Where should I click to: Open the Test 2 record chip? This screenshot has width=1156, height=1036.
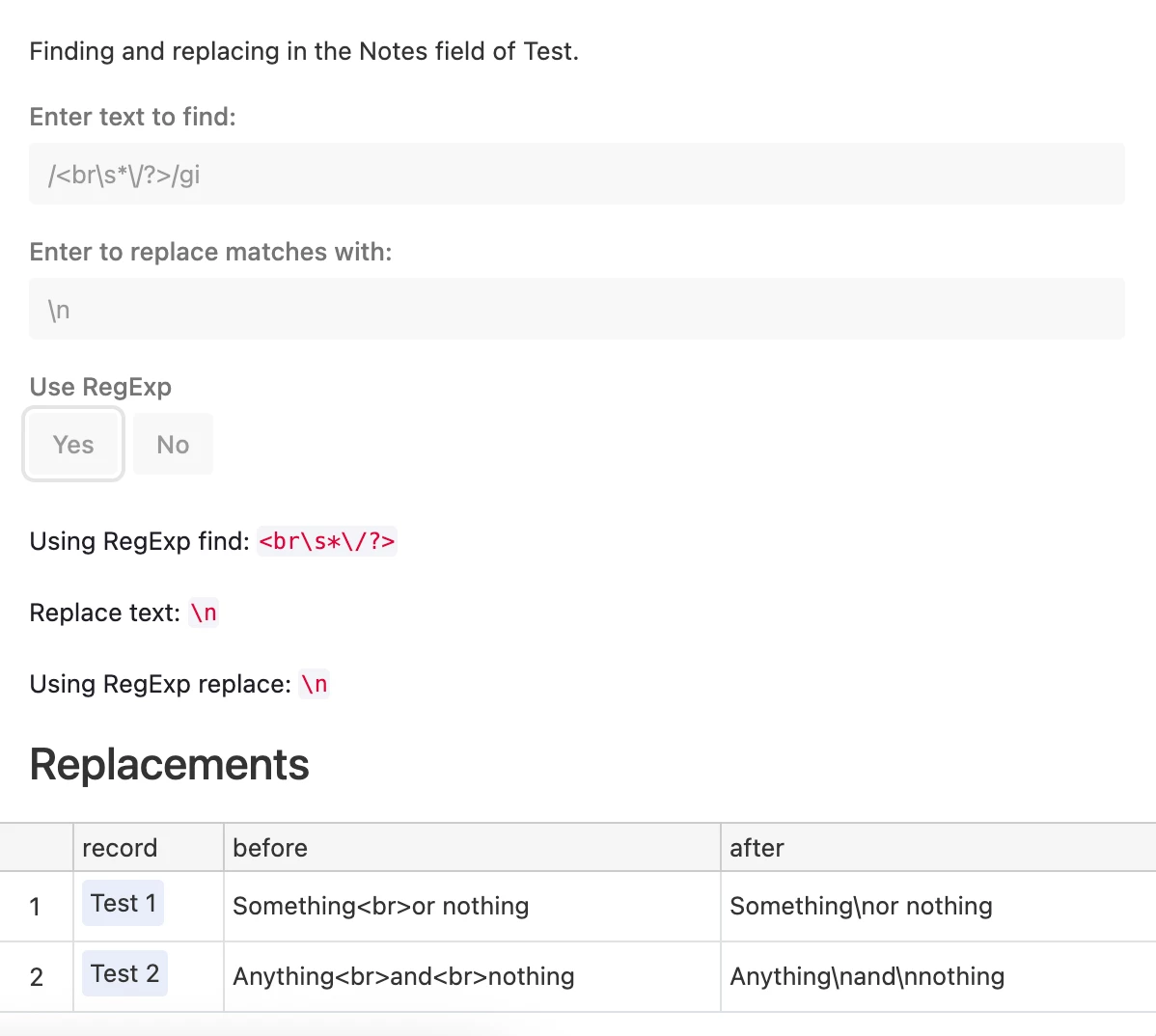124,973
